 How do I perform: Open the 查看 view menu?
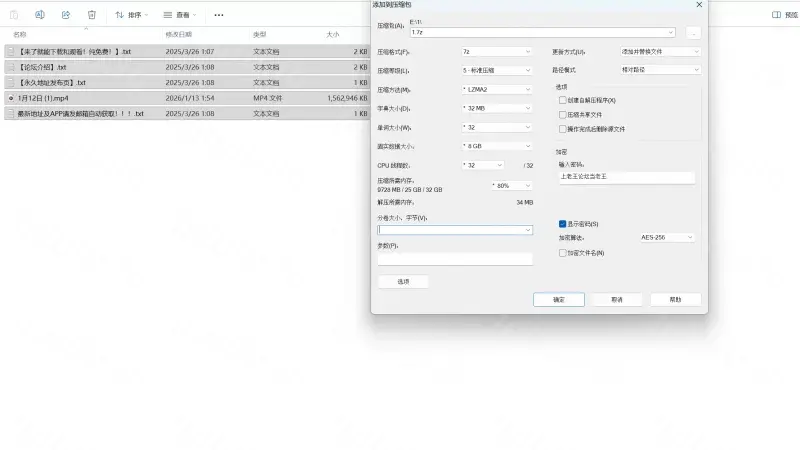point(180,15)
